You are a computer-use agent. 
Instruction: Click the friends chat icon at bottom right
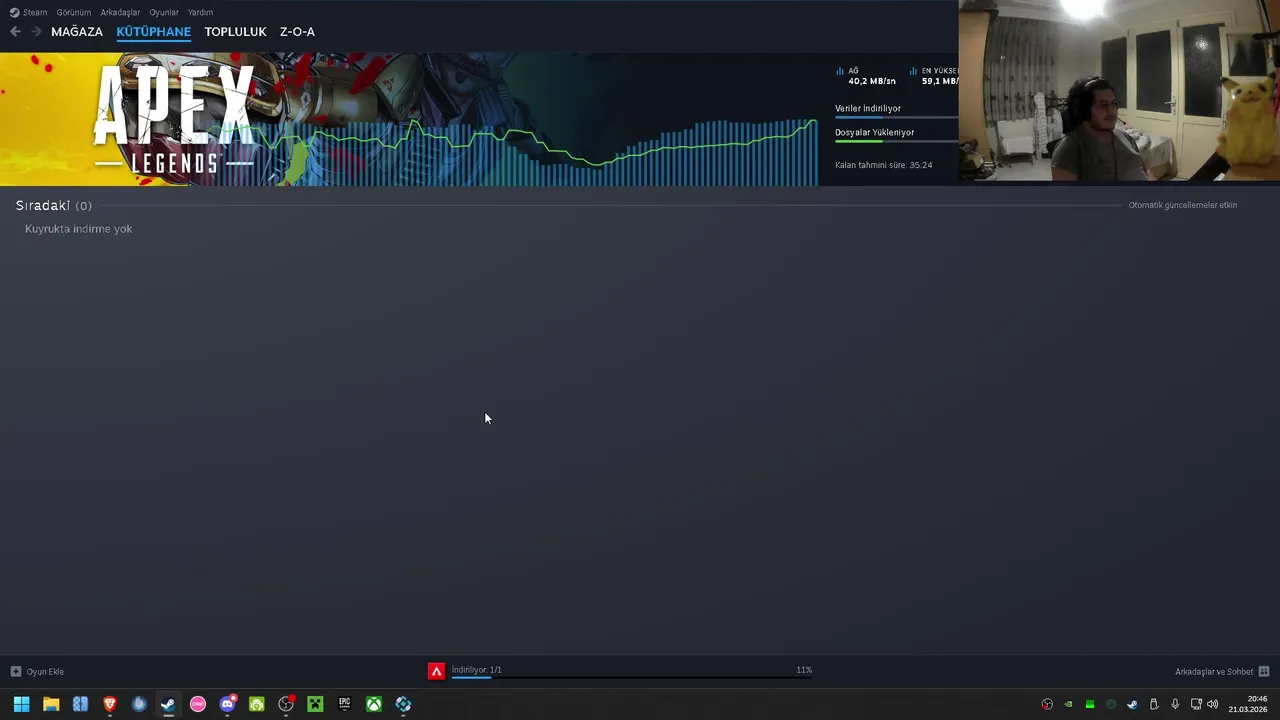pyautogui.click(x=1264, y=672)
